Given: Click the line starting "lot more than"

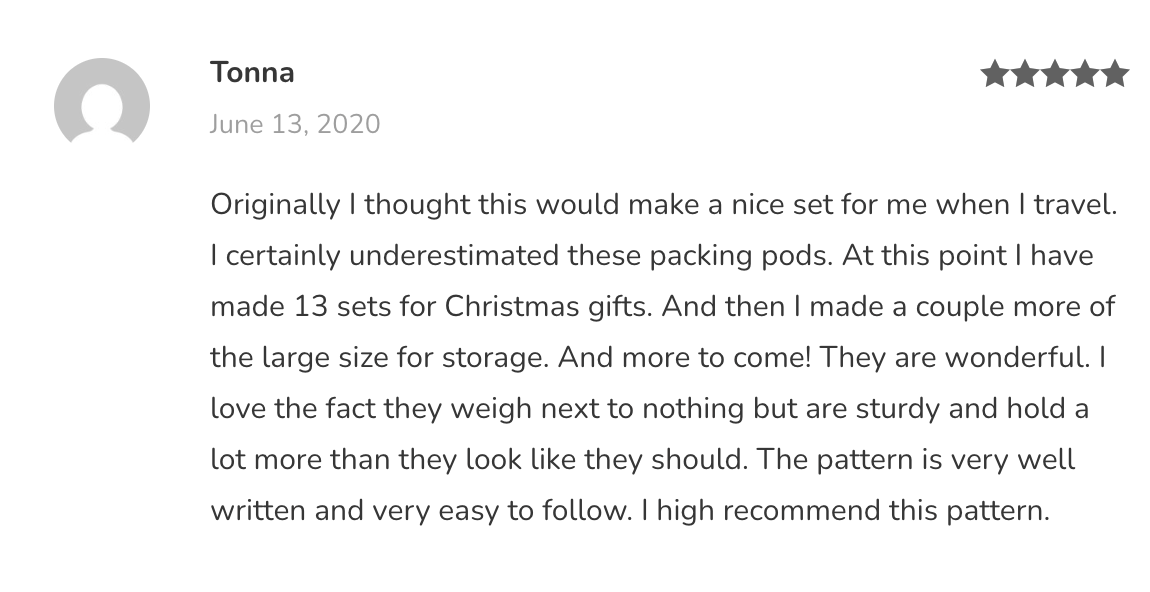Looking at the screenshot, I should tap(642, 459).
